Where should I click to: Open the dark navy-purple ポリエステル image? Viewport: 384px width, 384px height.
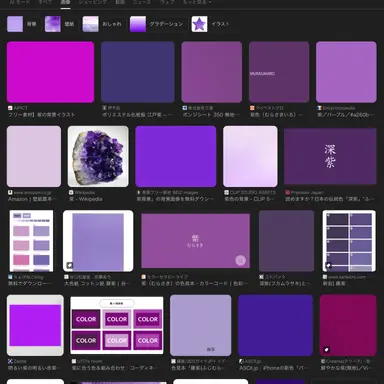click(138, 72)
